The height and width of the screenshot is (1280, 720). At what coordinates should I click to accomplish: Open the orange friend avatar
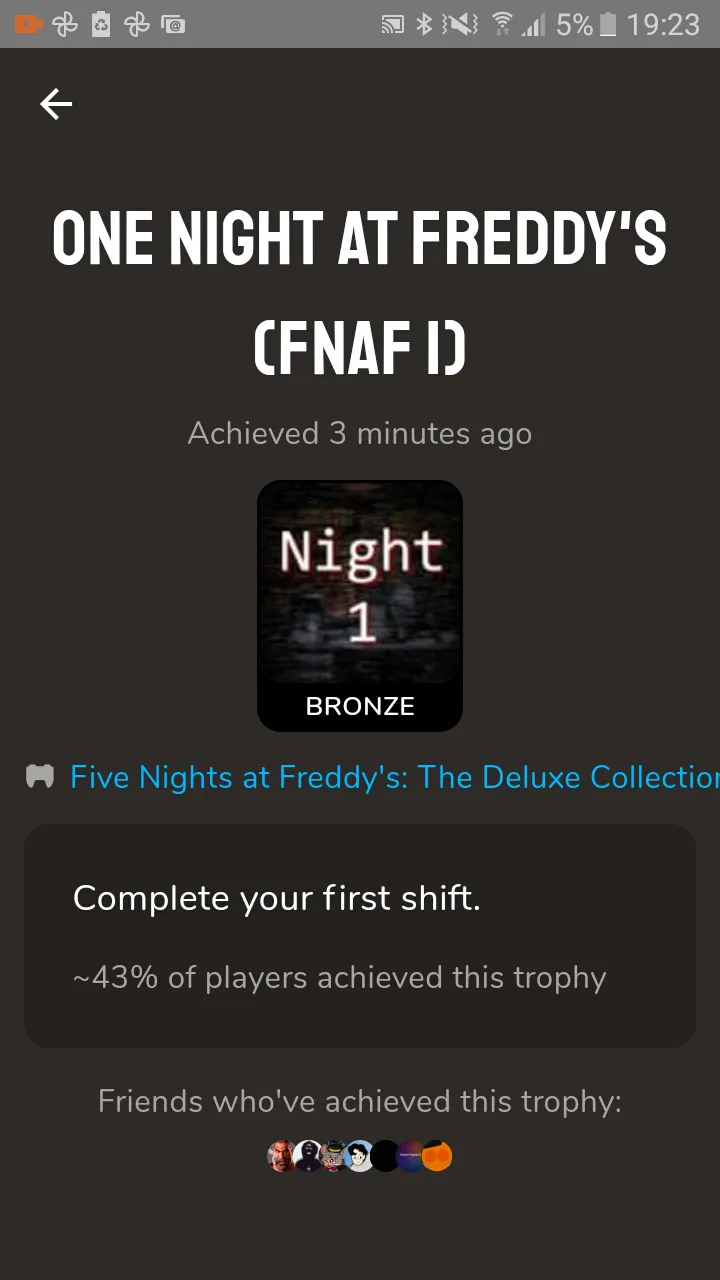pos(438,1157)
